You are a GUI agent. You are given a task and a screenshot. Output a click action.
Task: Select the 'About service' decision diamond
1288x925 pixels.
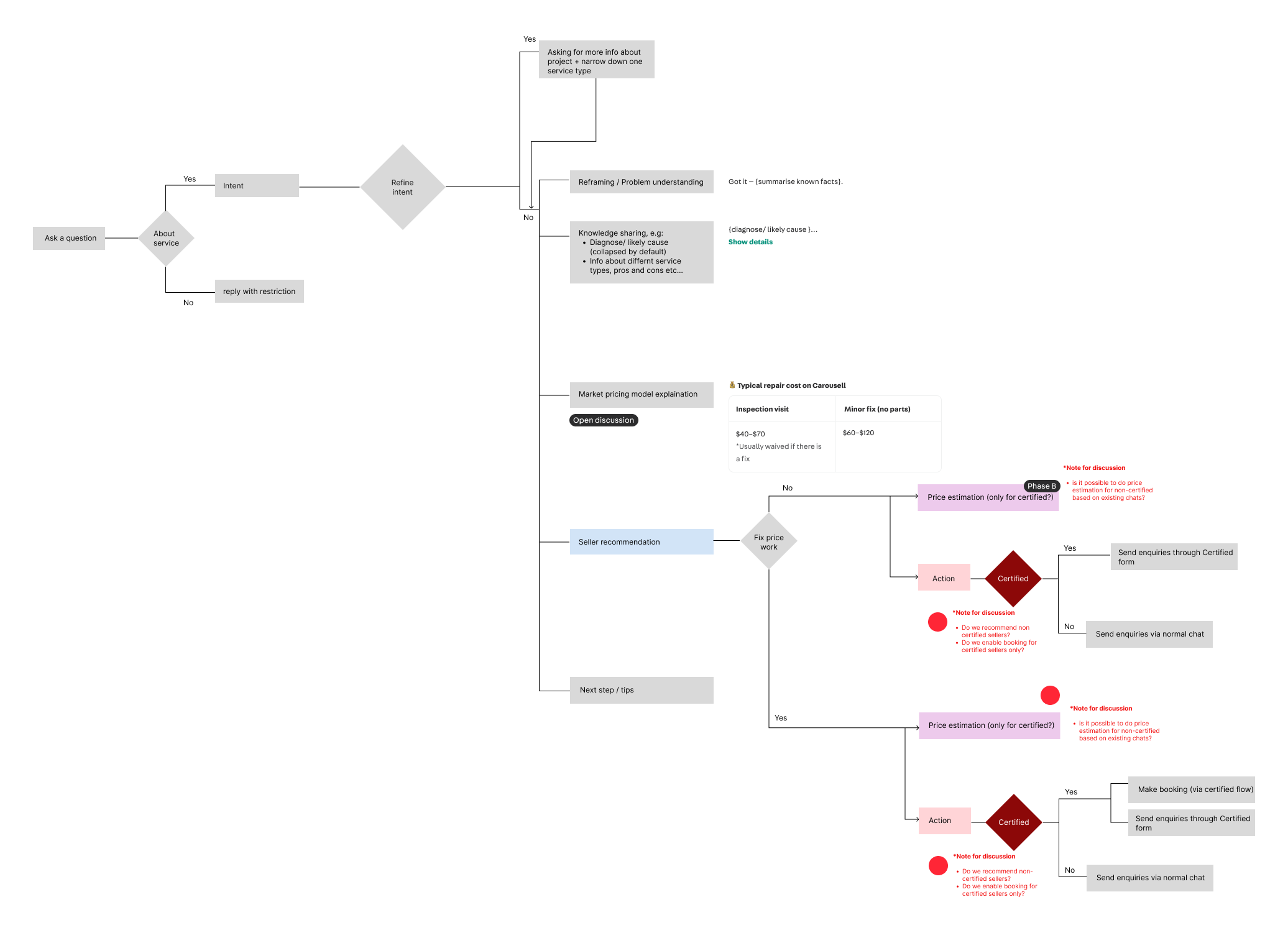tap(166, 238)
